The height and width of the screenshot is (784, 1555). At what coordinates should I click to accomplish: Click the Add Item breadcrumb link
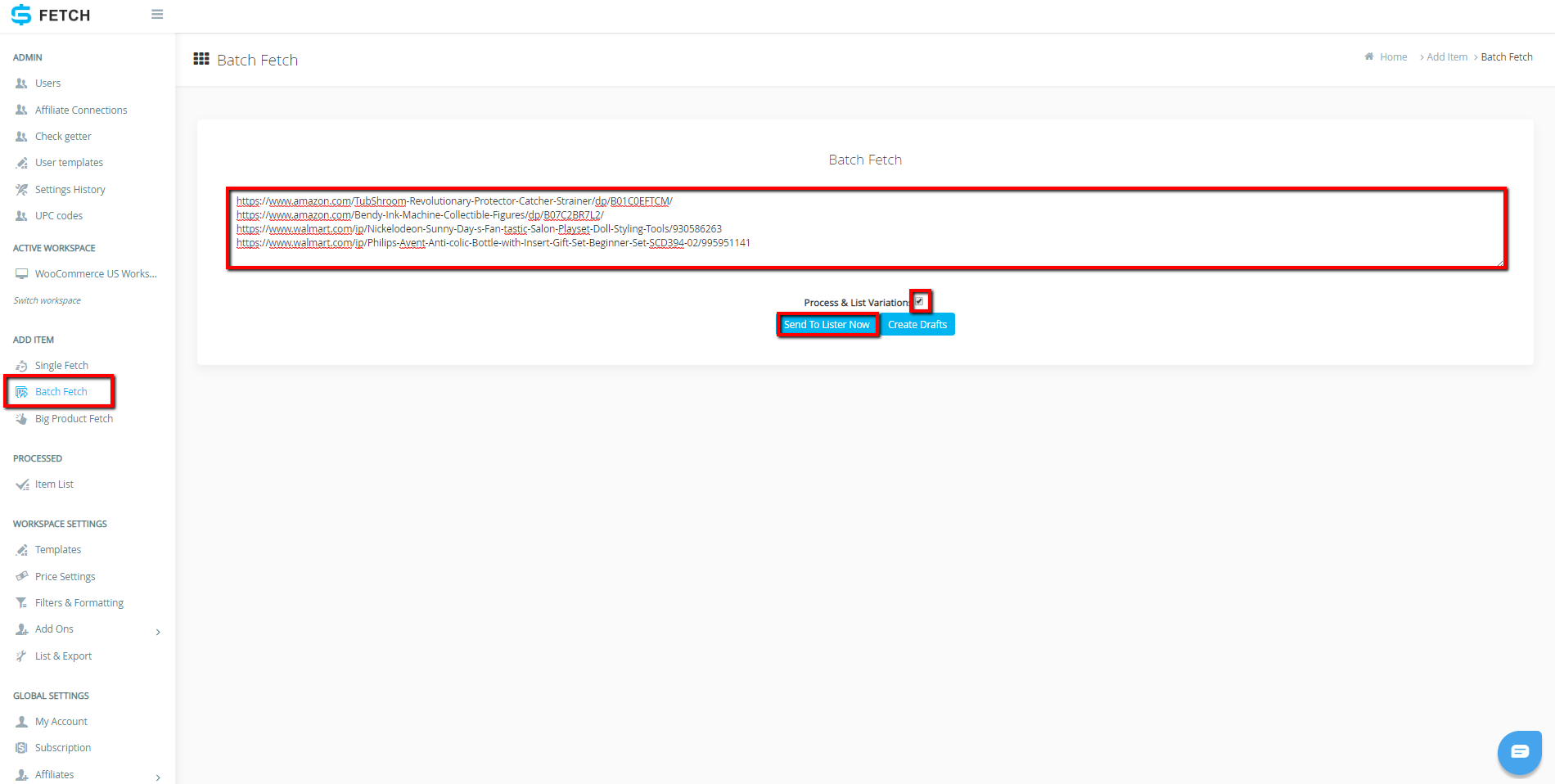point(1447,57)
